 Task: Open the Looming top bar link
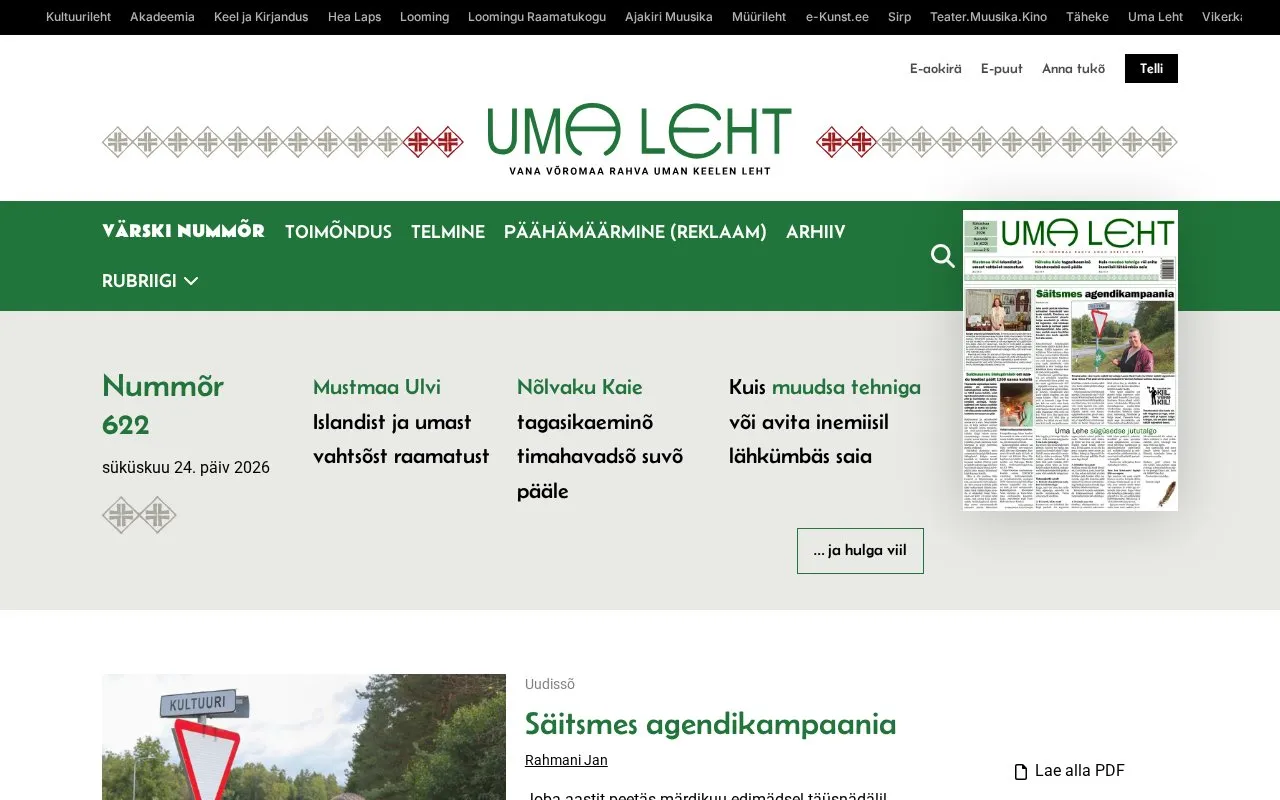424,17
